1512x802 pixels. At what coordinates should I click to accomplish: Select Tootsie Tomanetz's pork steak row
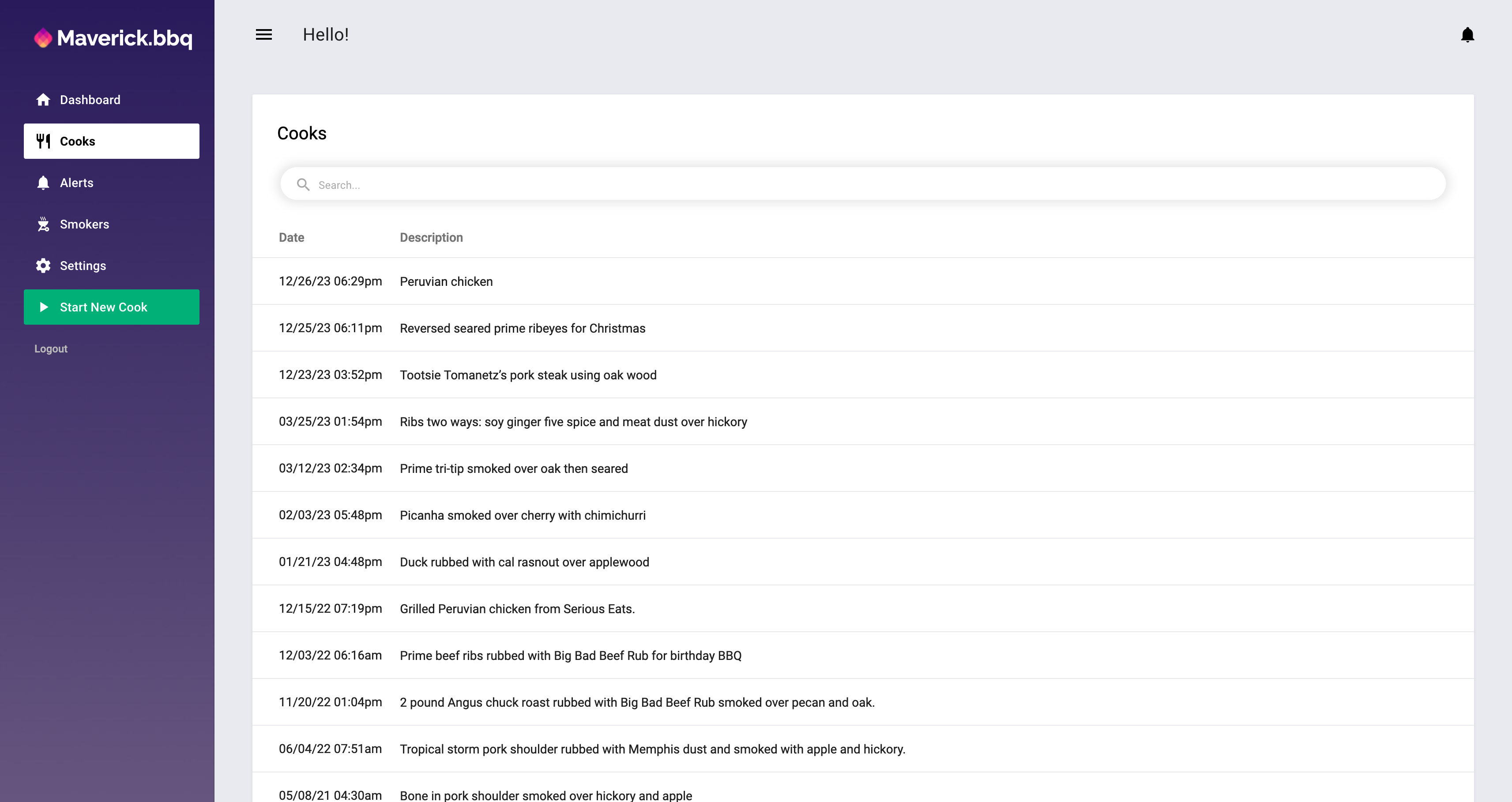tap(528, 375)
